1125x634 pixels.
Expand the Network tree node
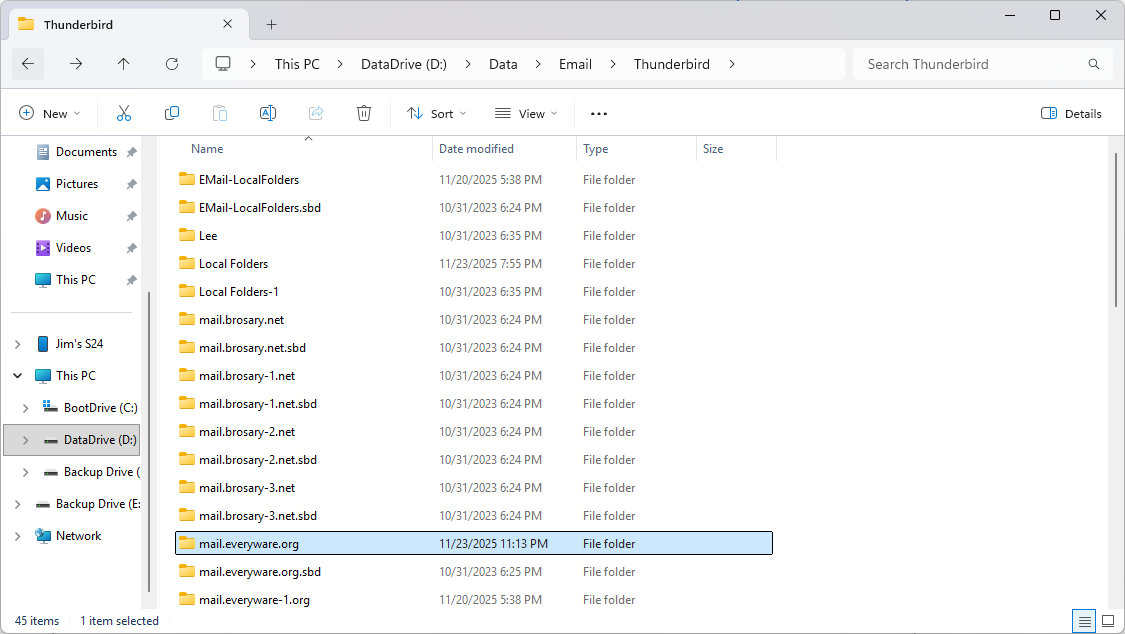point(18,536)
